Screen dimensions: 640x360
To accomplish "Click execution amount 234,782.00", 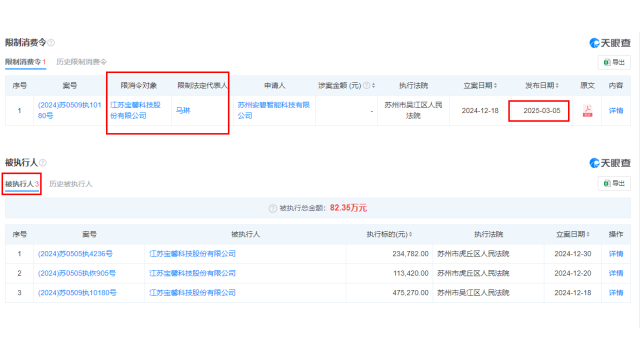I will pyautogui.click(x=411, y=254).
